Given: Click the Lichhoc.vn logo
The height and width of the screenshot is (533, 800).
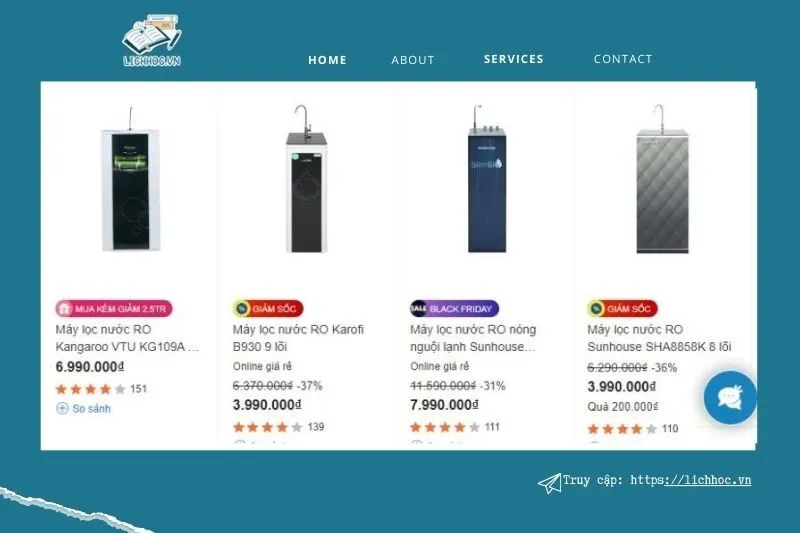Looking at the screenshot, I should pos(152,41).
